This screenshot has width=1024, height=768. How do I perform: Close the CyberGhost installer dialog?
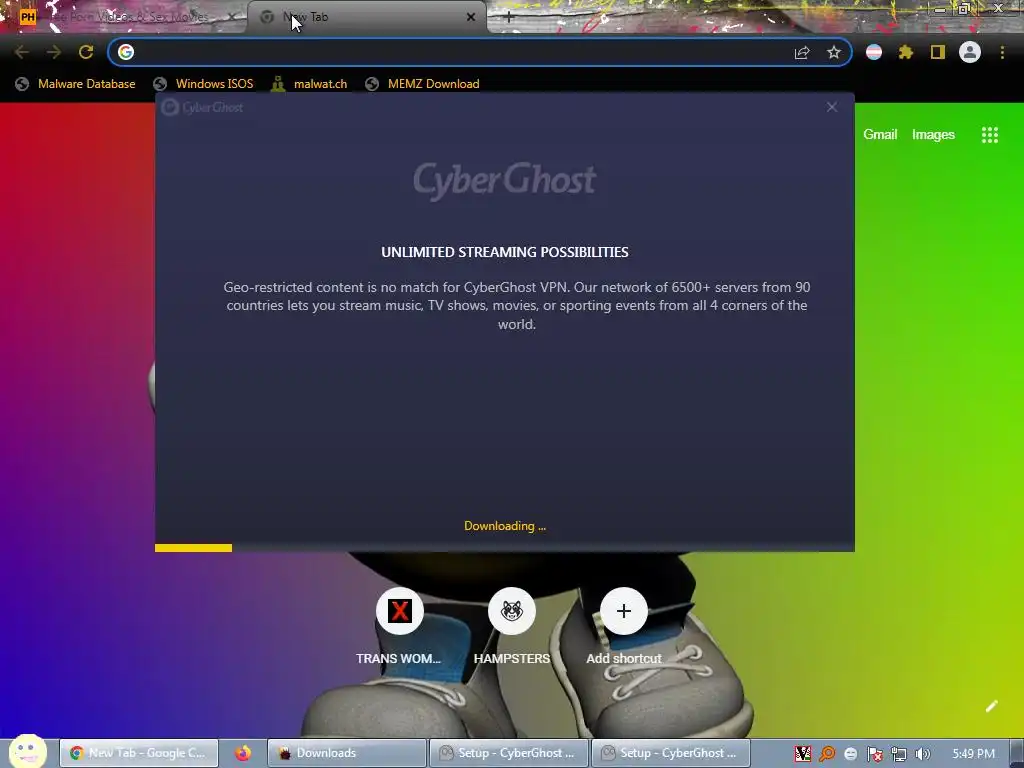tap(831, 107)
